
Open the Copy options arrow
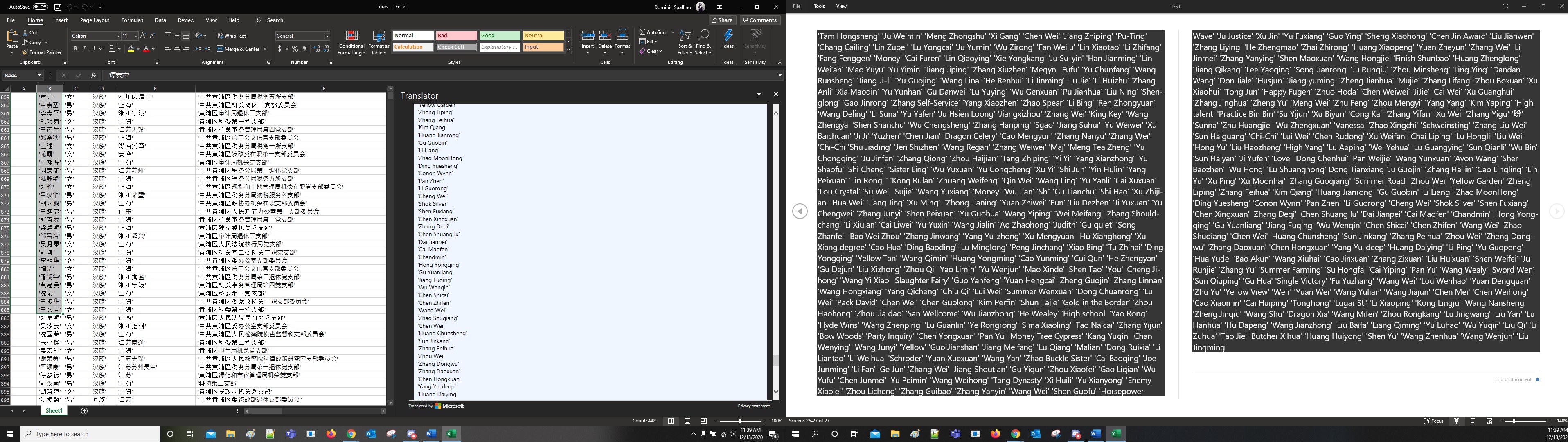pos(46,43)
